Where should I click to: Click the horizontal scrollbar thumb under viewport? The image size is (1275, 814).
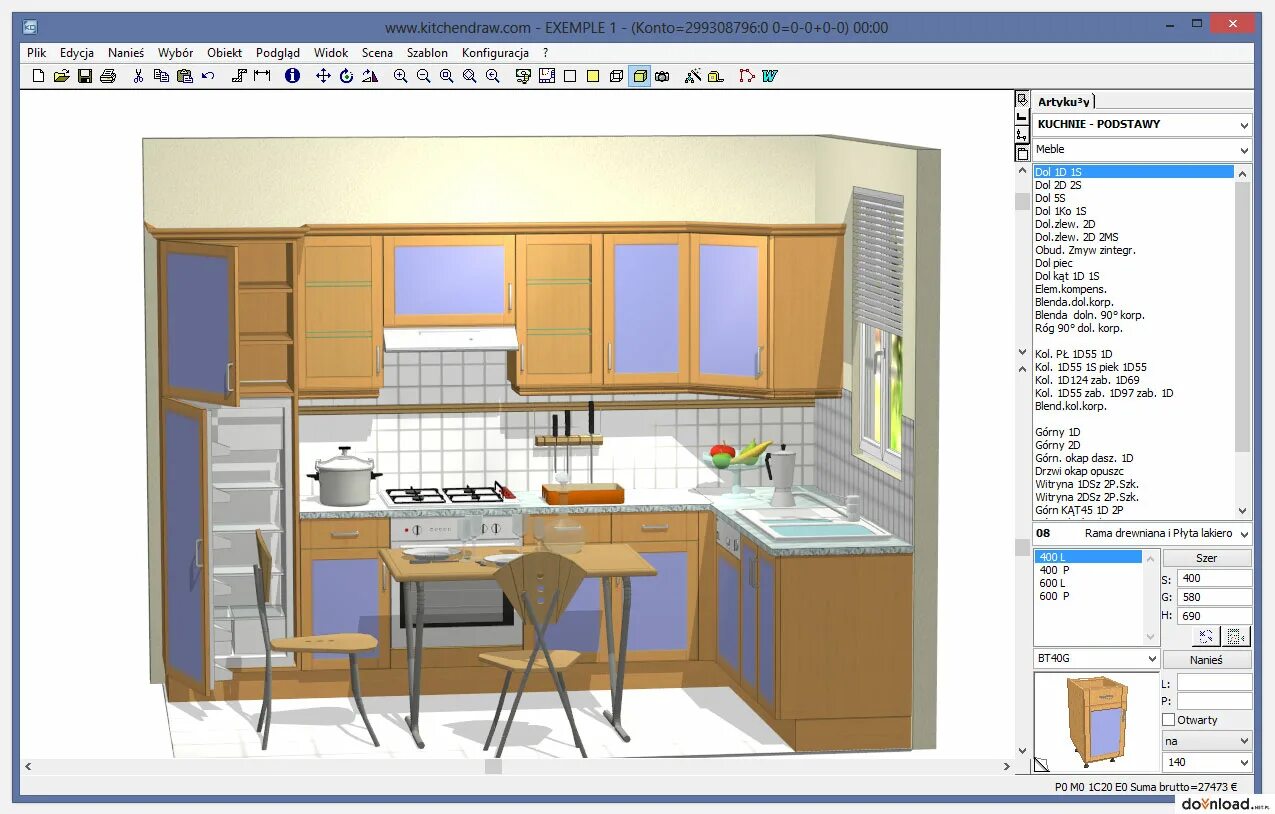[493, 767]
